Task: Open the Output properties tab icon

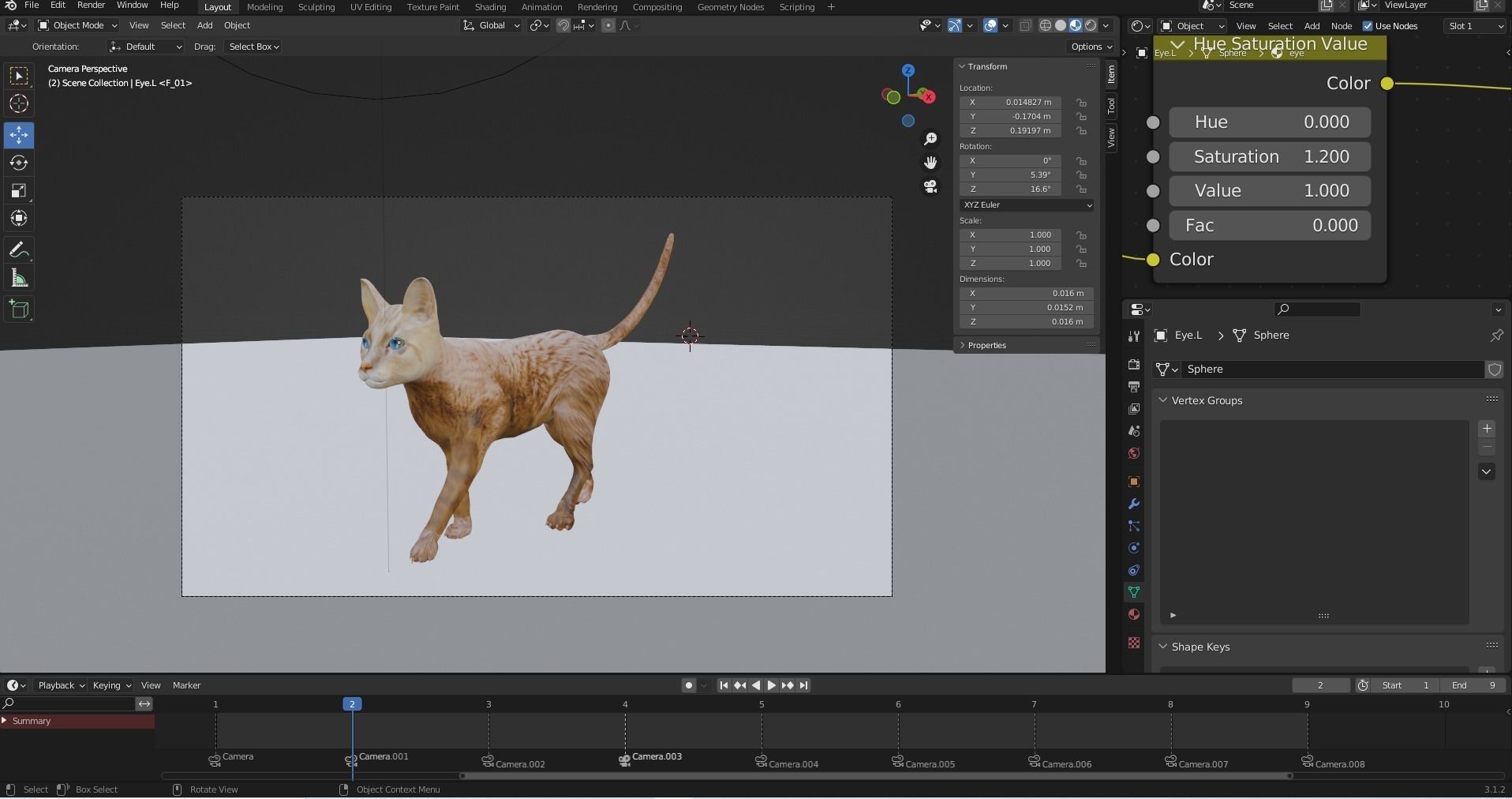Action: pos(1134,387)
